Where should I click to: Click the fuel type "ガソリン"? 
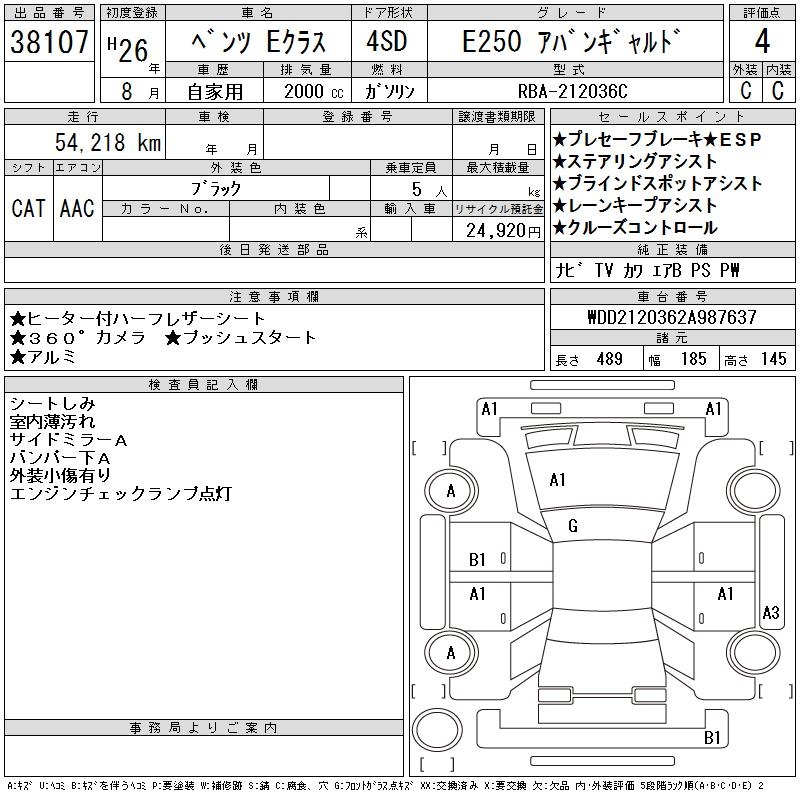click(389, 91)
